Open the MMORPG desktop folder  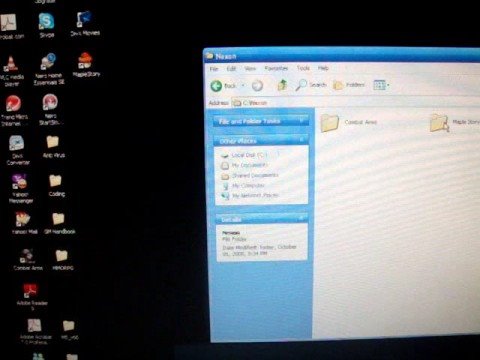pyautogui.click(x=62, y=259)
